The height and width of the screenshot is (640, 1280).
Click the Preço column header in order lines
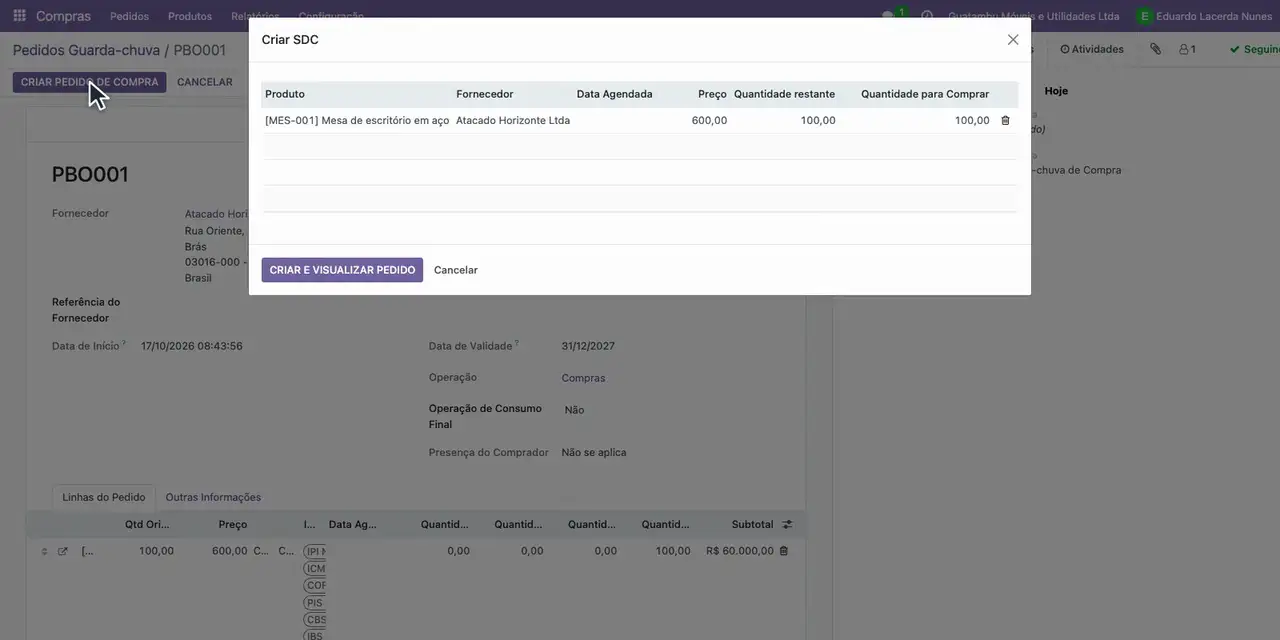[x=232, y=524]
